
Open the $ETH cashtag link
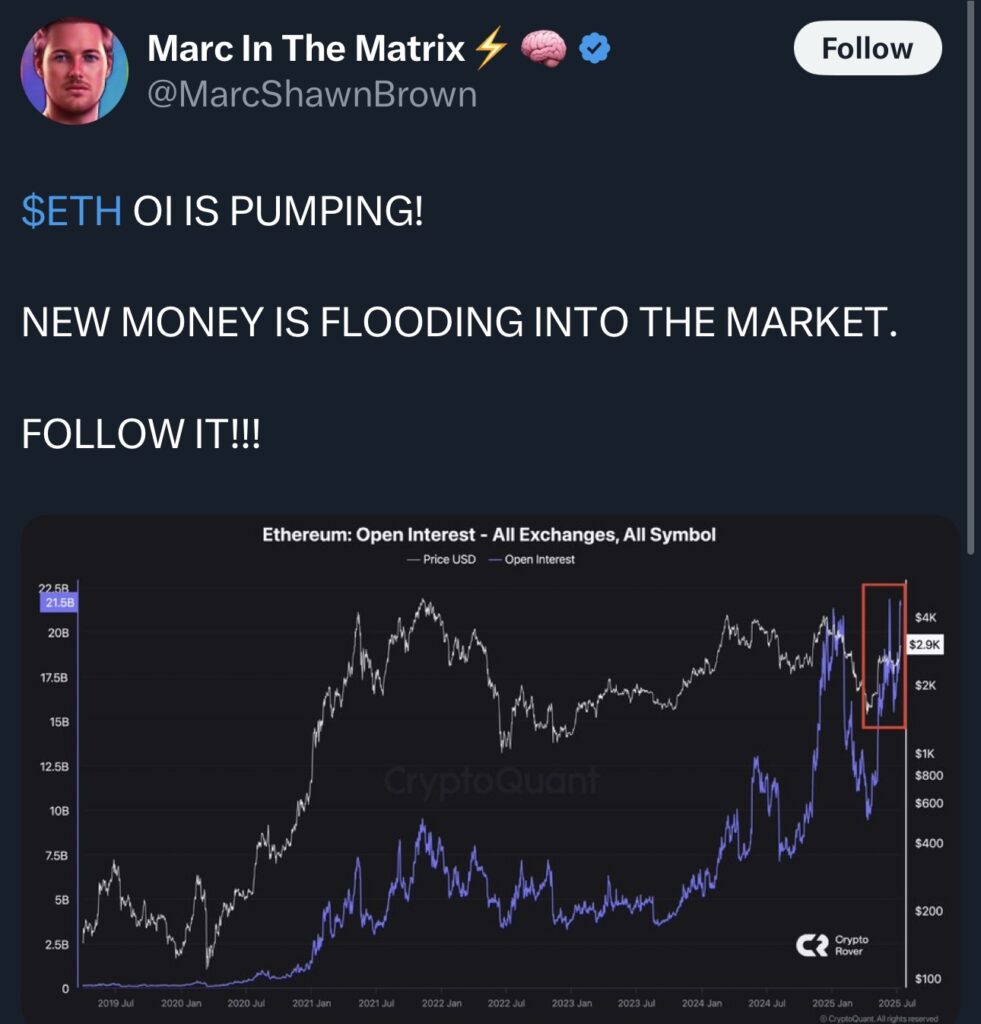point(72,211)
